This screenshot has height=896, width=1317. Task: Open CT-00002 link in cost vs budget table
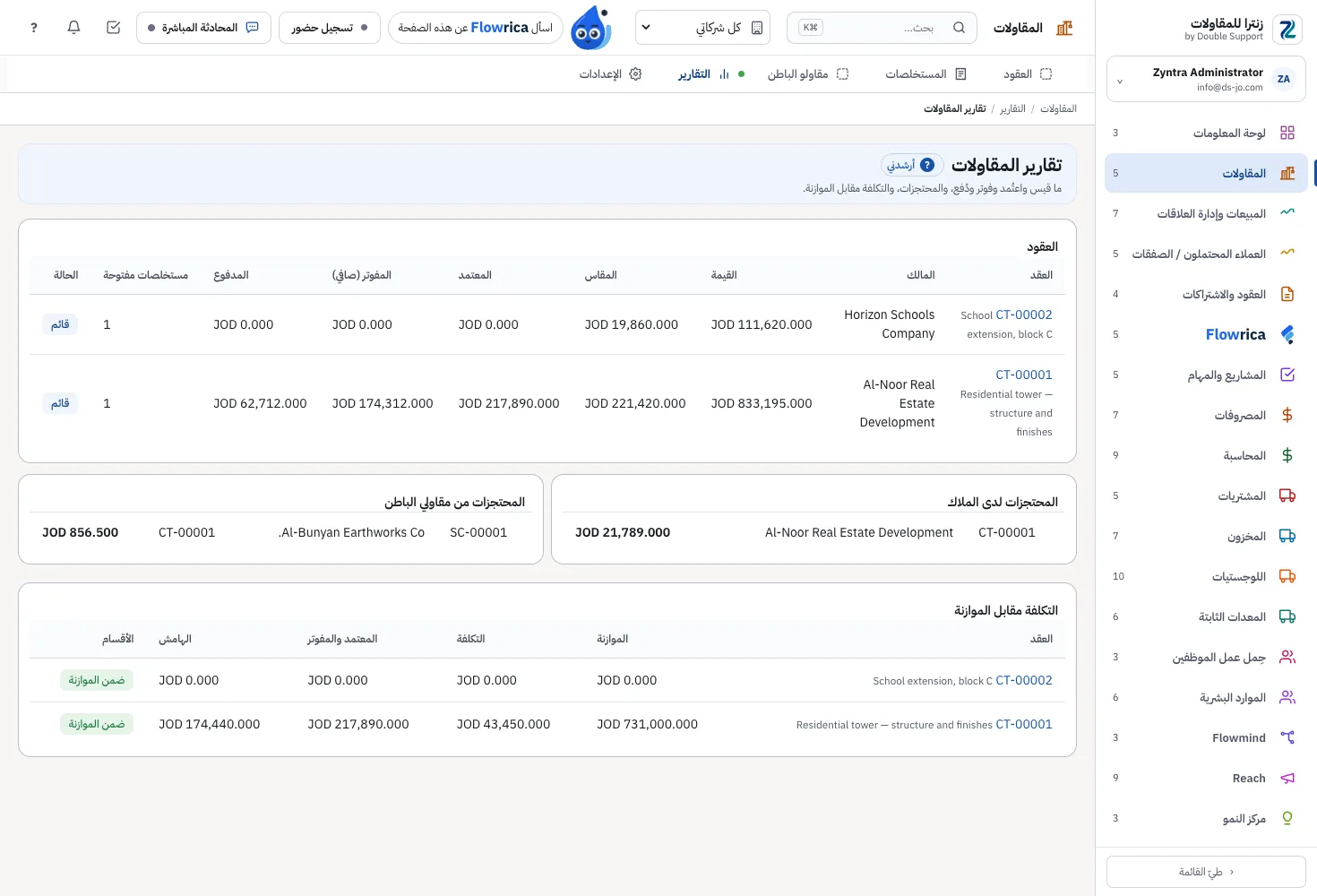[1024, 680]
